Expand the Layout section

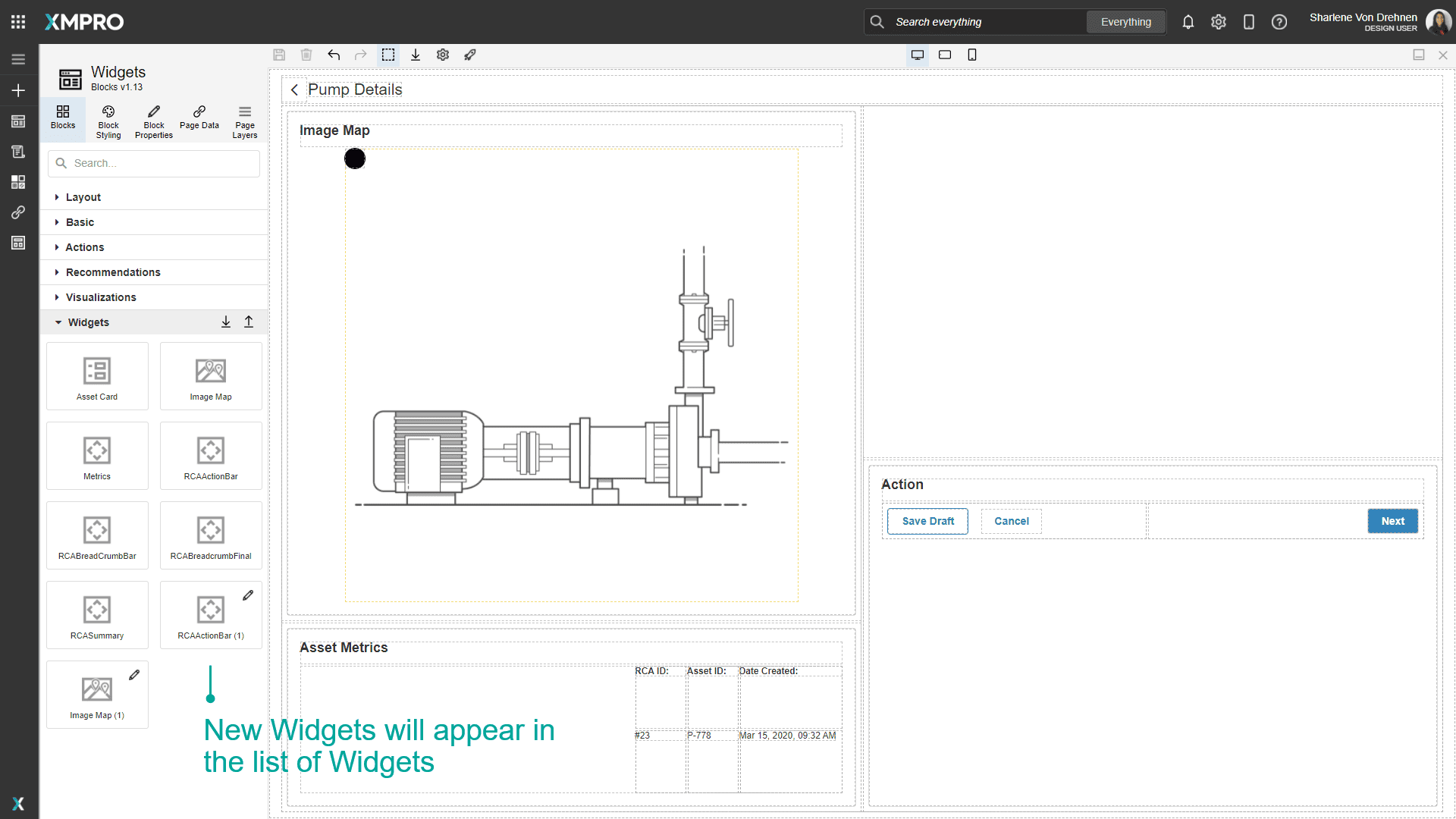tap(83, 197)
